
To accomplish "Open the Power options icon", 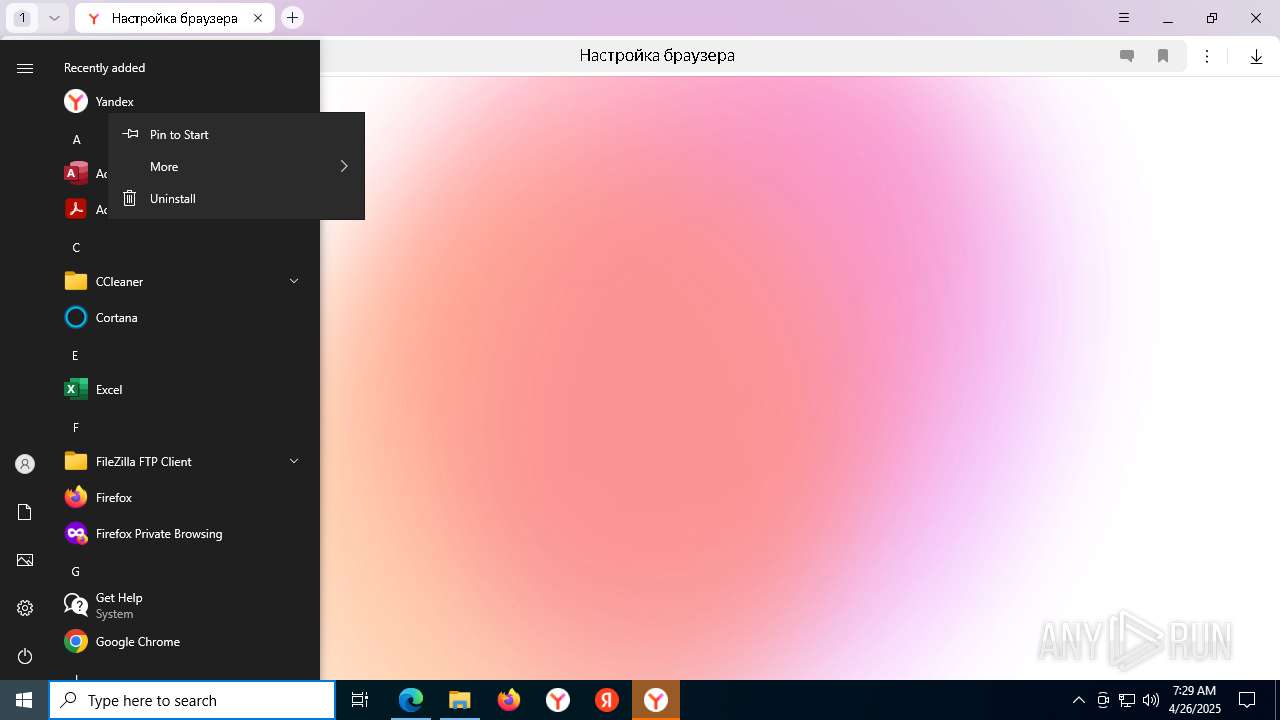I will click(25, 656).
